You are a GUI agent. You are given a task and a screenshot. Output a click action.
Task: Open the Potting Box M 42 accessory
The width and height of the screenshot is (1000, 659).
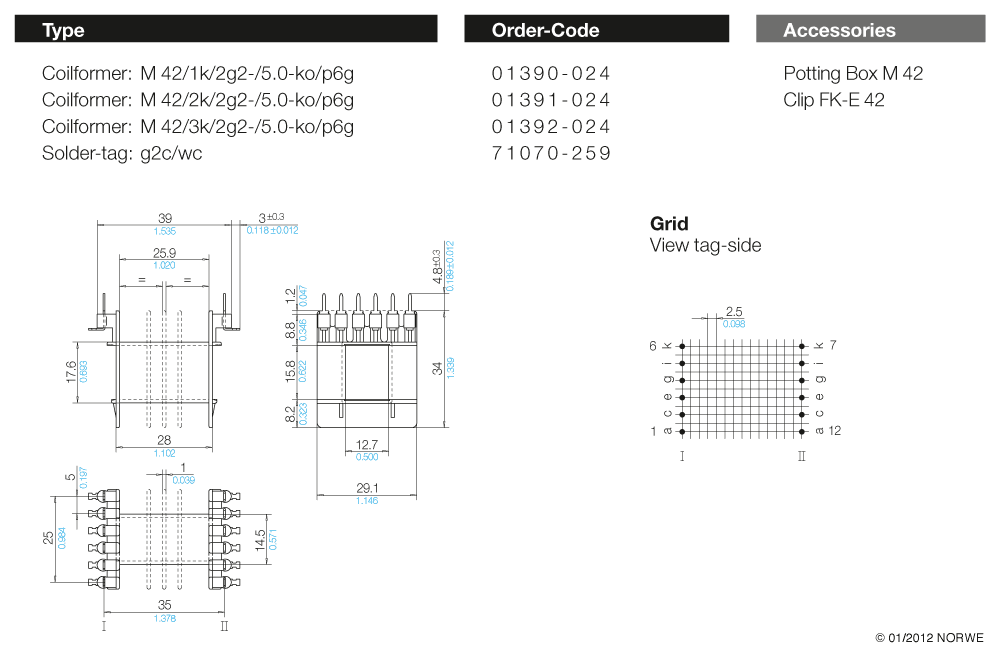(x=853, y=74)
